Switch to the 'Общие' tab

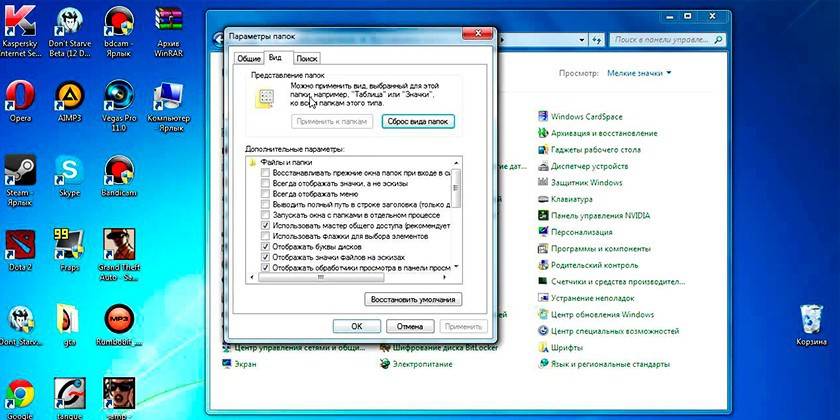click(248, 60)
